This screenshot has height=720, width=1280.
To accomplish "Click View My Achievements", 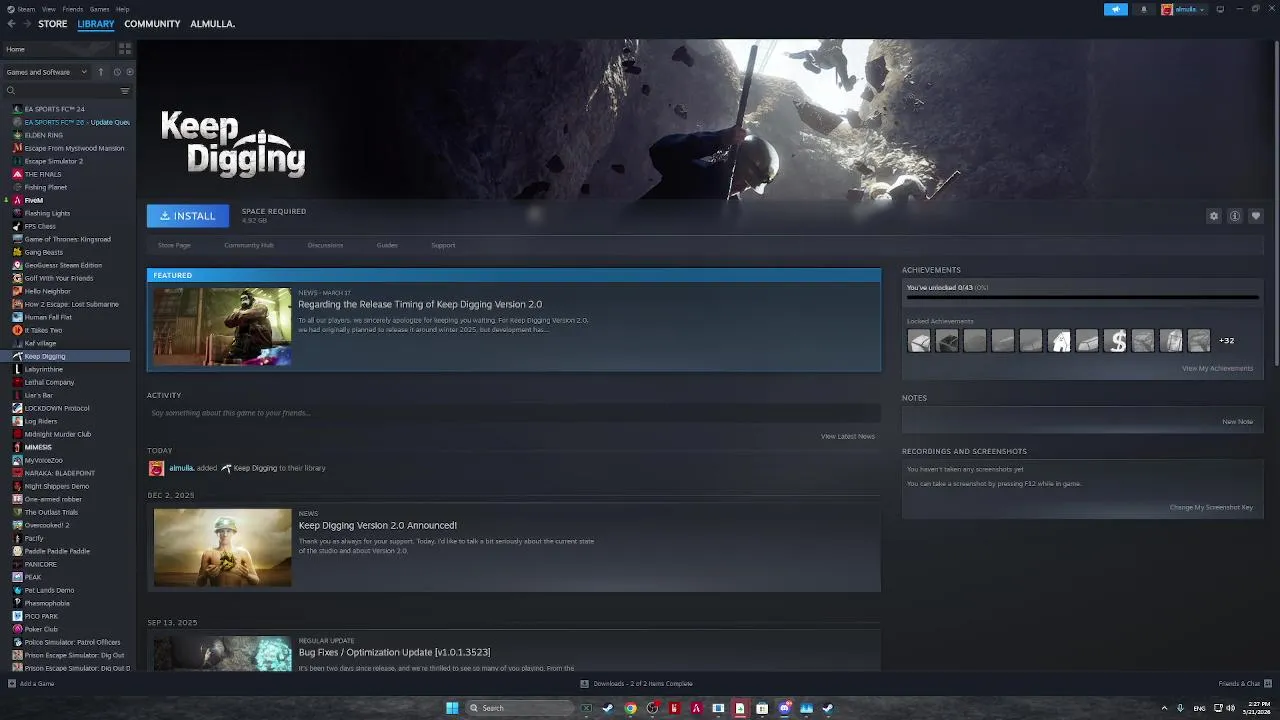I will (1217, 368).
